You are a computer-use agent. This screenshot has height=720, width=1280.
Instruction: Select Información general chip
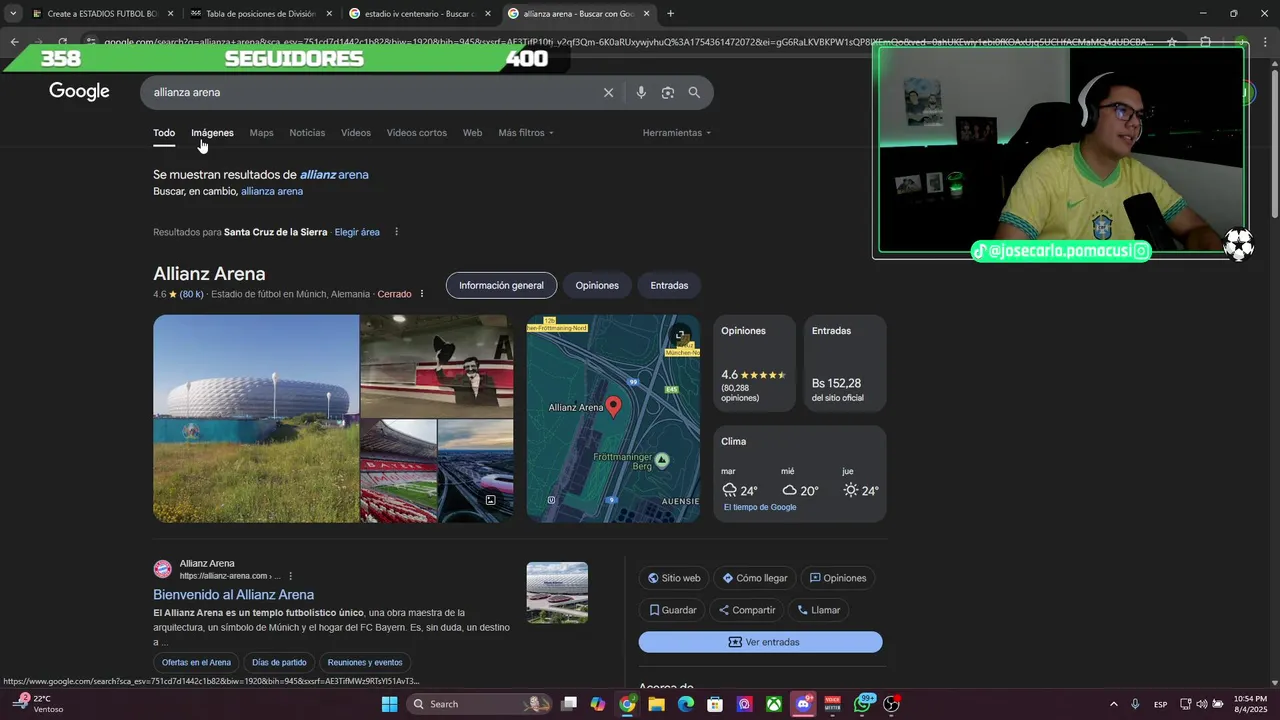click(501, 285)
